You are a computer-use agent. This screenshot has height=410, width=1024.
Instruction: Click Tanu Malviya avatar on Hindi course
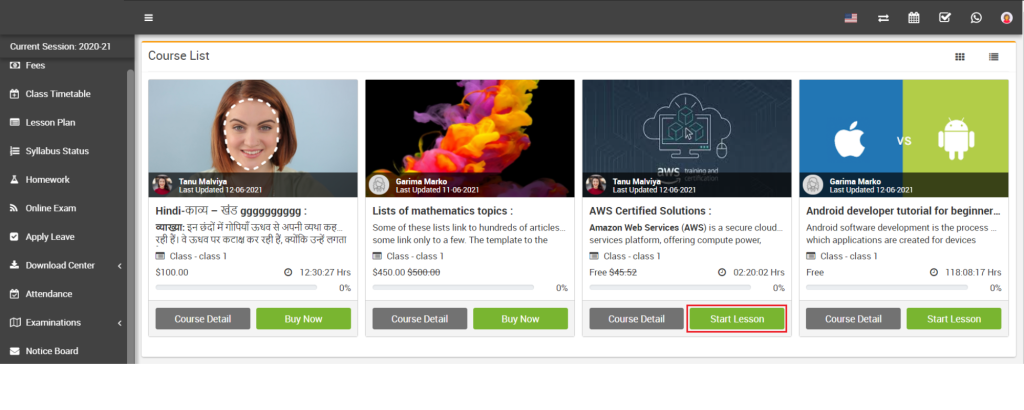[163, 185]
